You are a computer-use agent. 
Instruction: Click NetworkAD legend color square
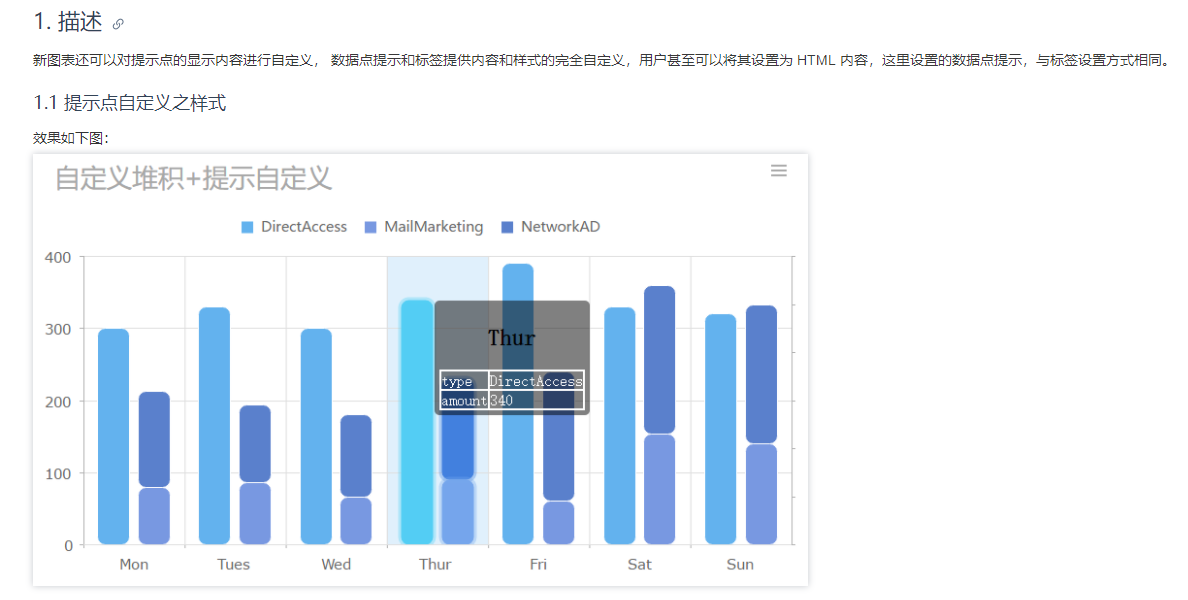tap(508, 227)
